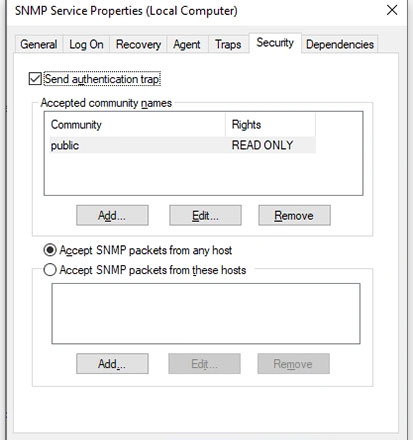Close the SNMP Service Properties dialog
Image resolution: width=413 pixels, height=440 pixels.
(392, 10)
